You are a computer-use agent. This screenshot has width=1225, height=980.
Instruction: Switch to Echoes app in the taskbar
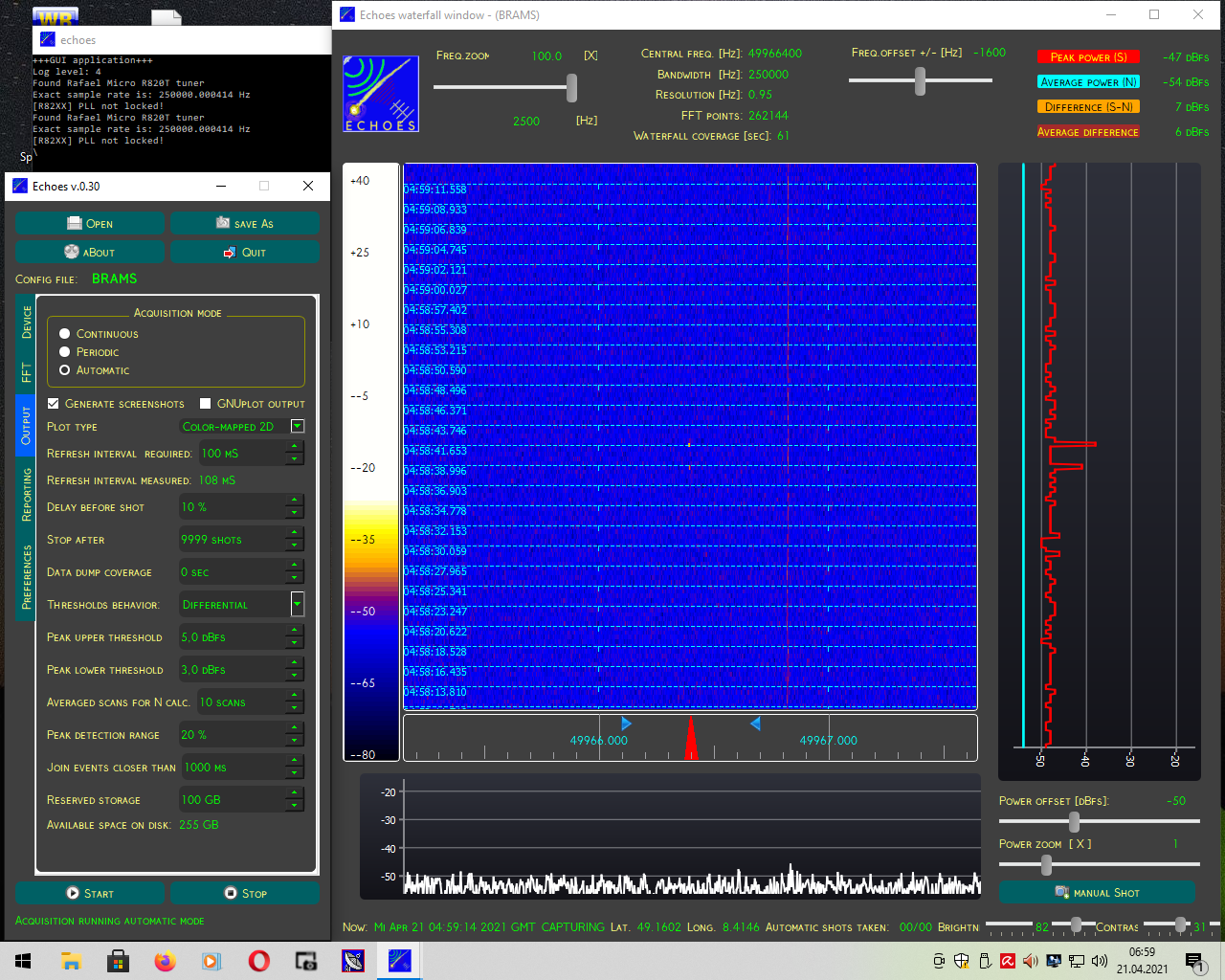[400, 961]
